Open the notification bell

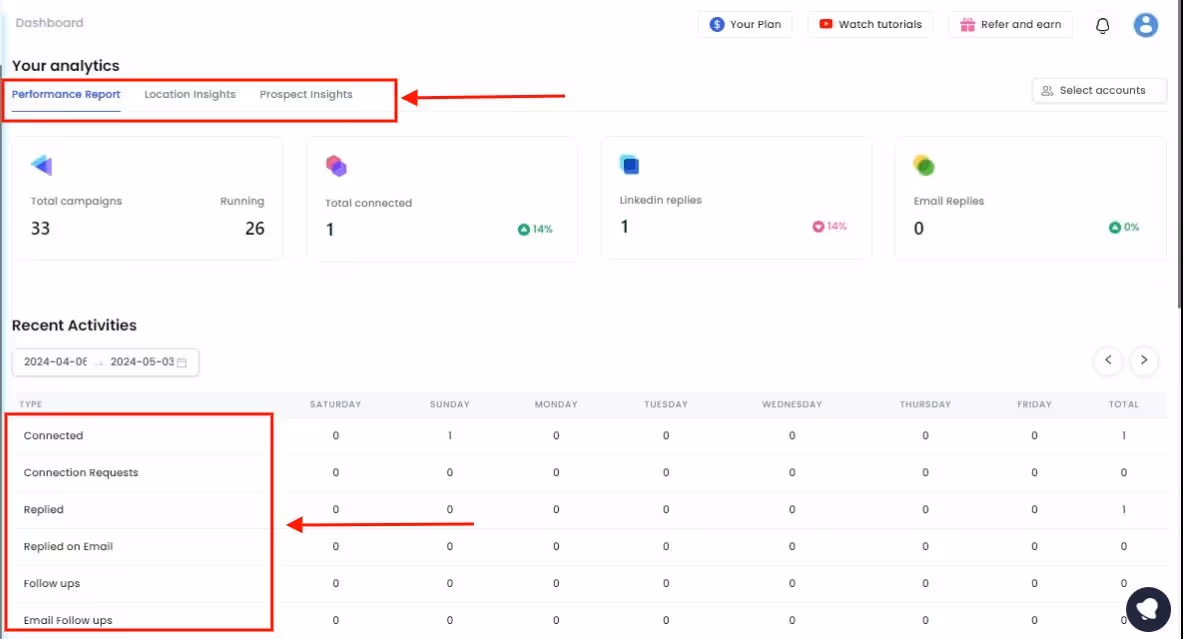click(x=1102, y=25)
